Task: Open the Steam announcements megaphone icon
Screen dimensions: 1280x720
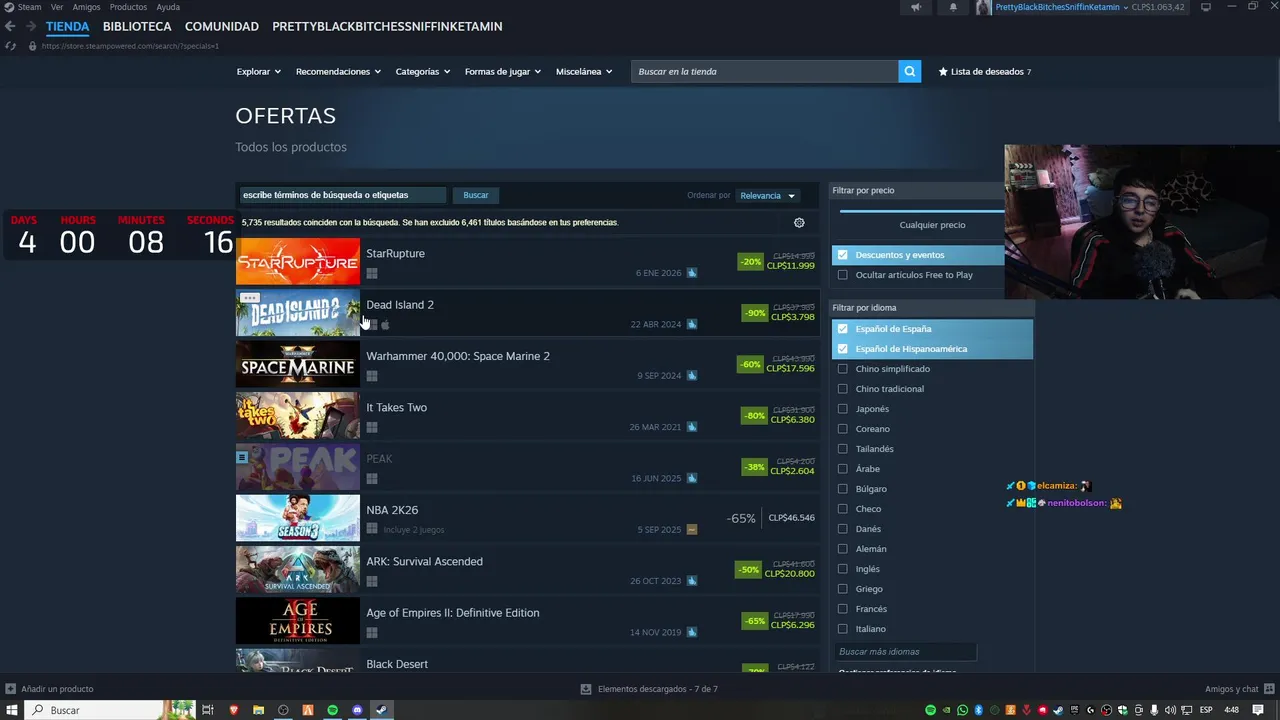Action: [916, 7]
